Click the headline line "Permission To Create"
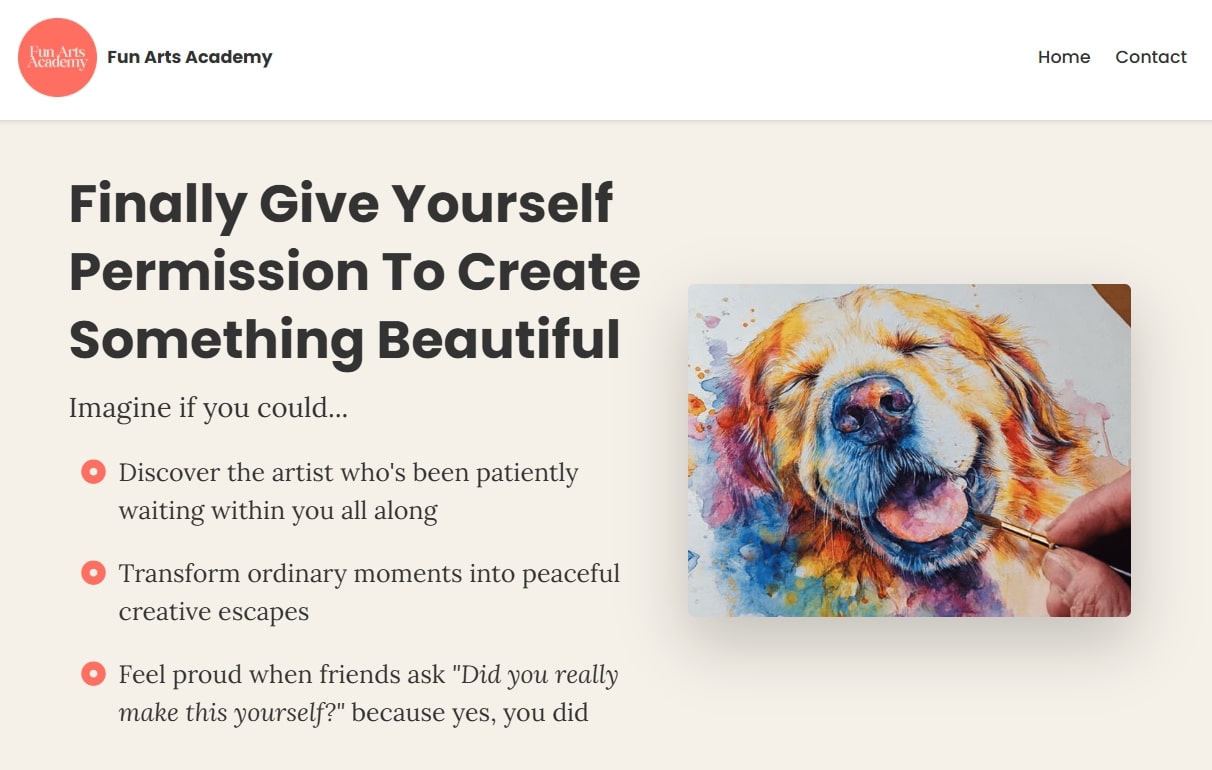Screen dimensions: 1212x770 click(355, 271)
